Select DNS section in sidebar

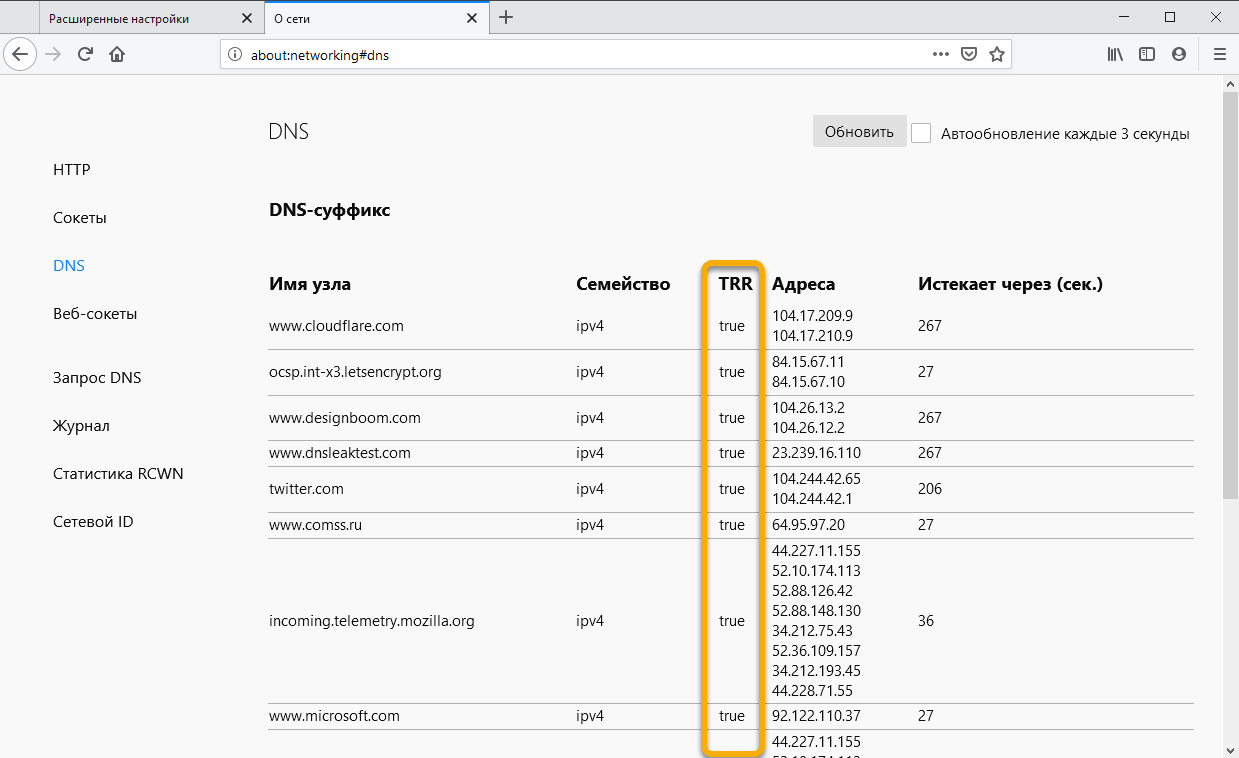(69, 266)
